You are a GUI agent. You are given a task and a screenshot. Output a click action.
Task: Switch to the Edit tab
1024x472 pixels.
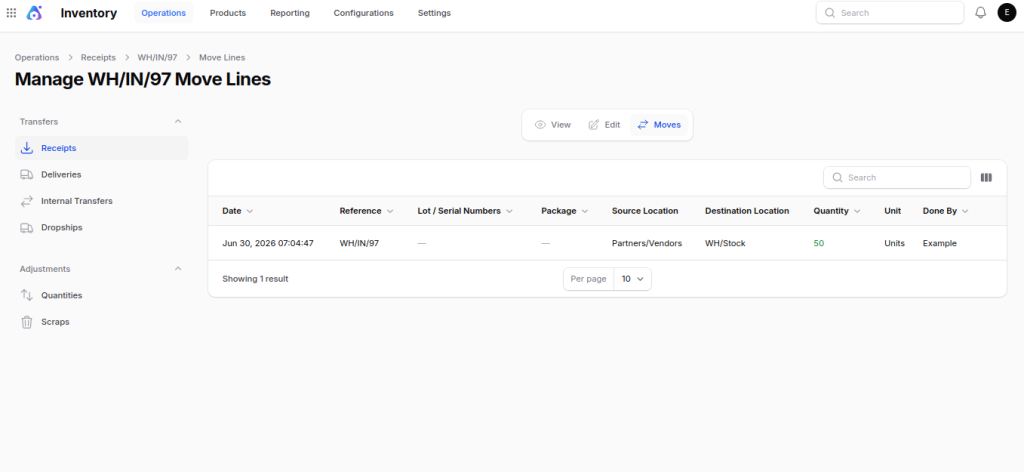pos(605,125)
